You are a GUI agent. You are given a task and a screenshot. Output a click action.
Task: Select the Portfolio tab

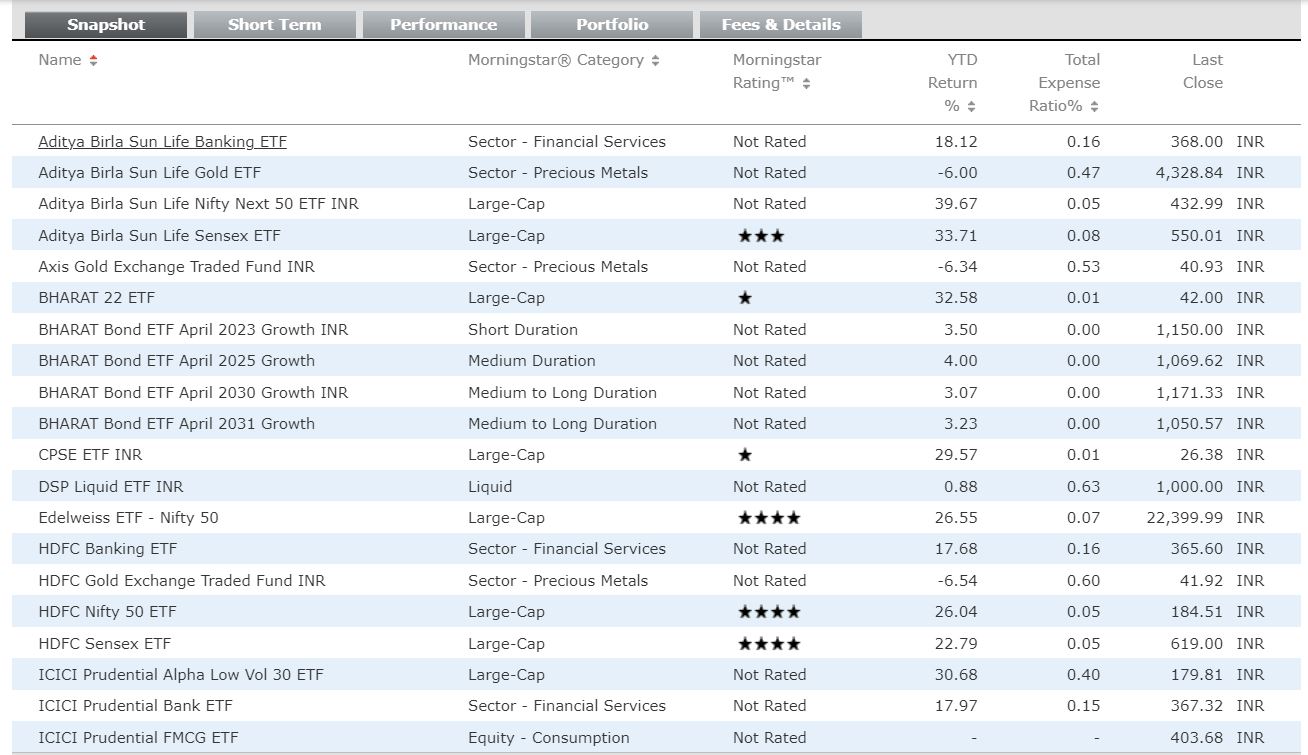(612, 25)
